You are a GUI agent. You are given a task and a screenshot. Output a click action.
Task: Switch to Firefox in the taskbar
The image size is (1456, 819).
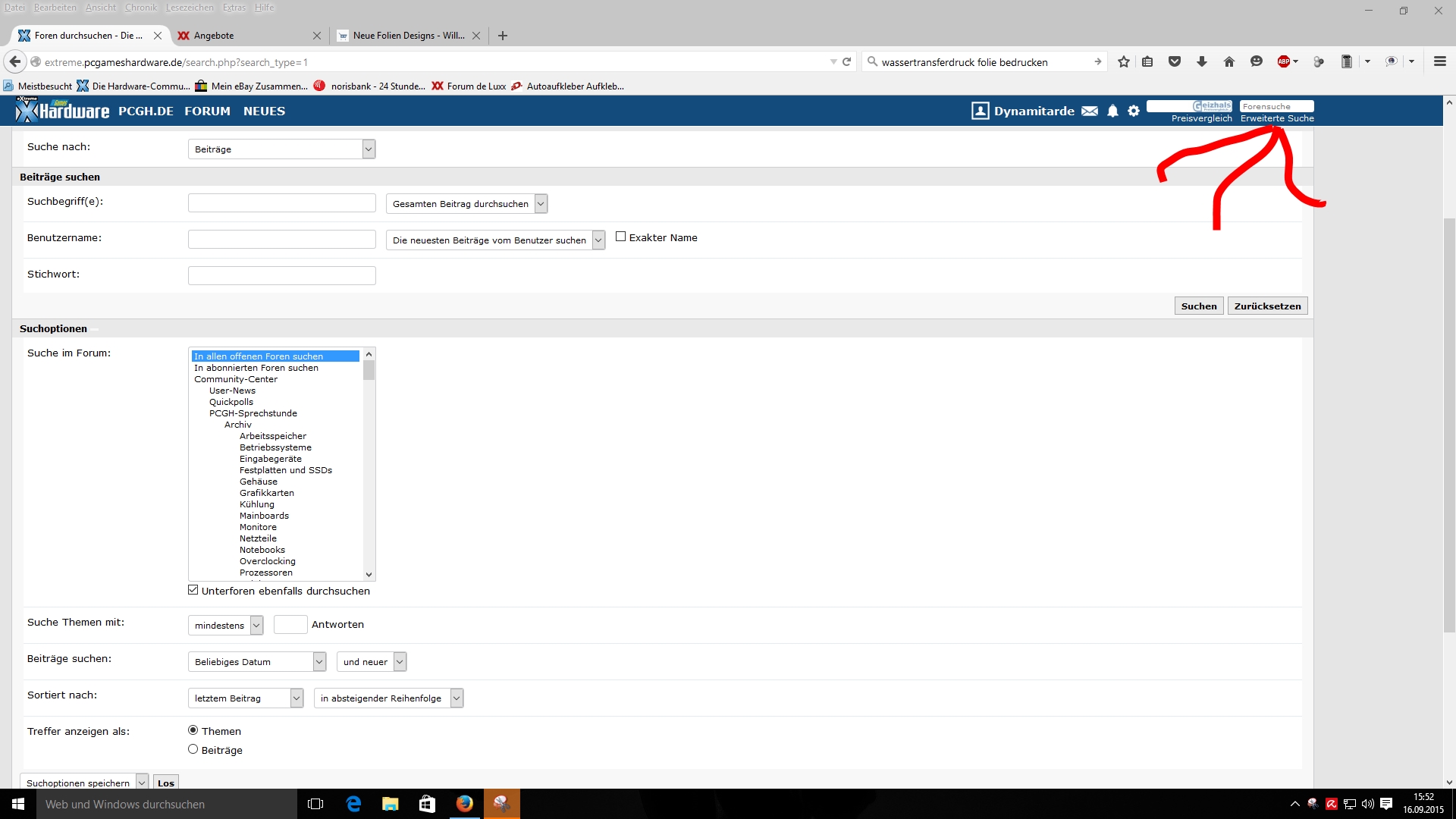(465, 804)
